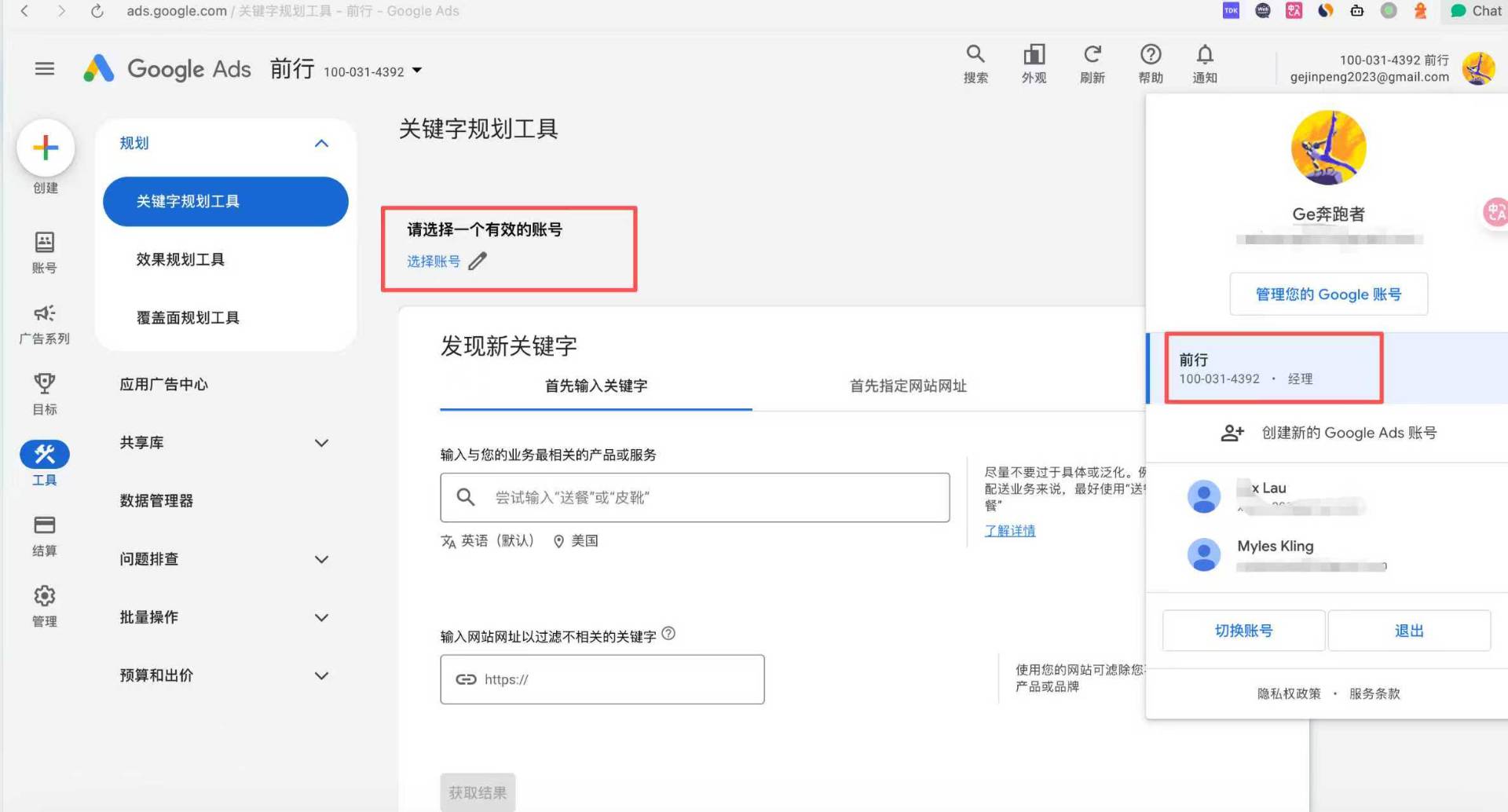Viewport: 1508px width, 812px height.
Task: Open the 帮助 help icon
Action: [x=1151, y=54]
